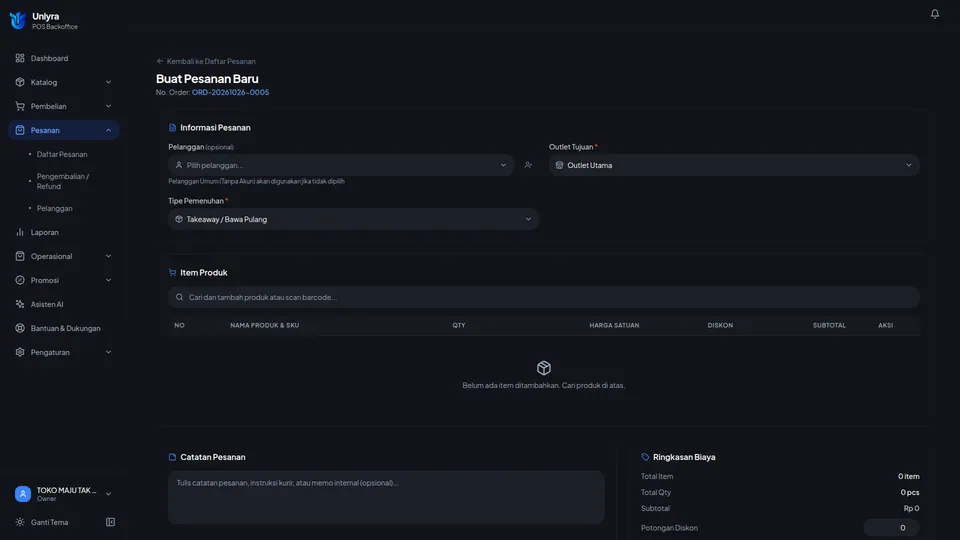Open notifications bell icon
Viewport: 960px width, 540px height.
pyautogui.click(x=934, y=13)
